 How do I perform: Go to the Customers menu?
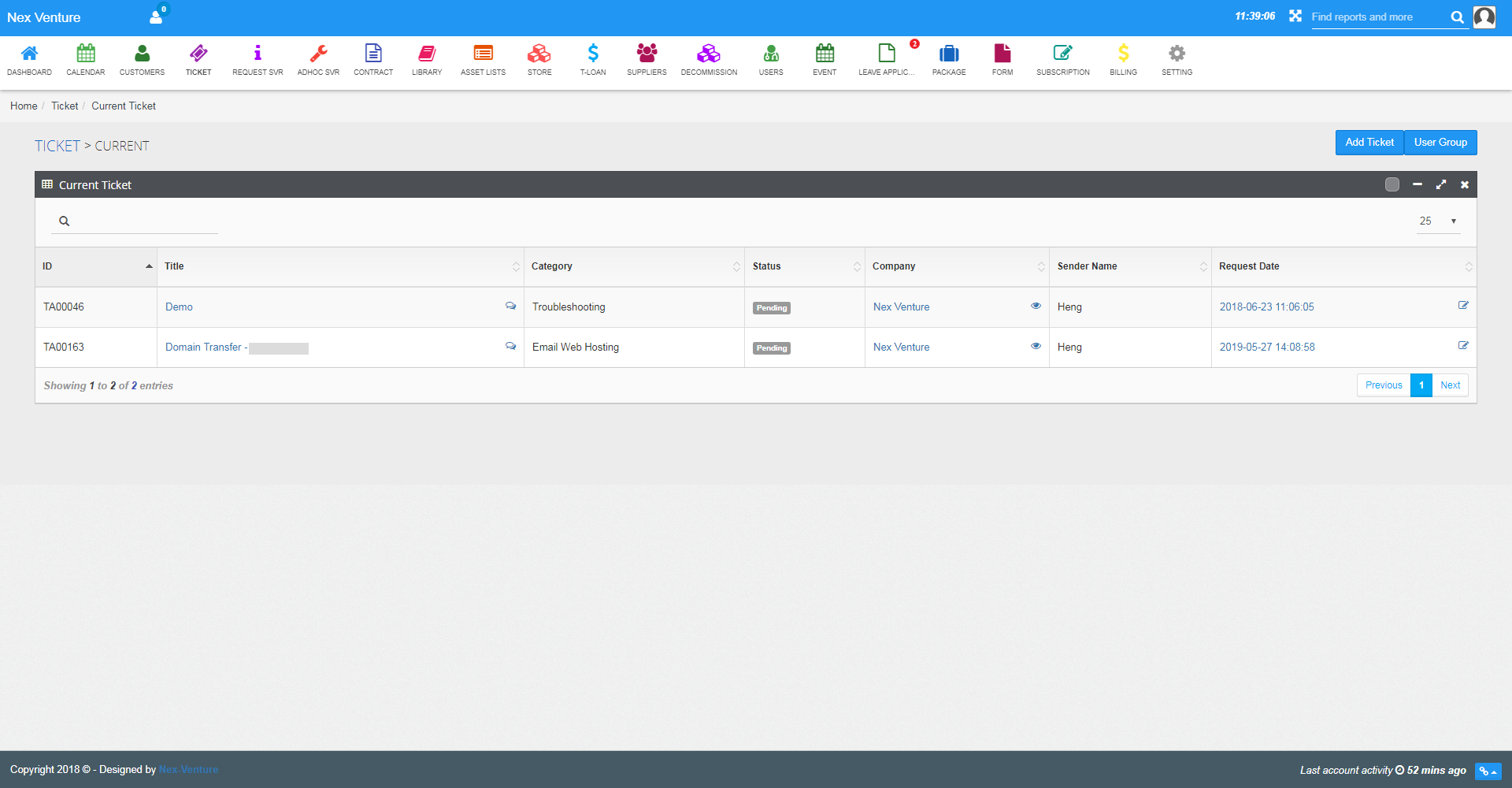tap(142, 60)
